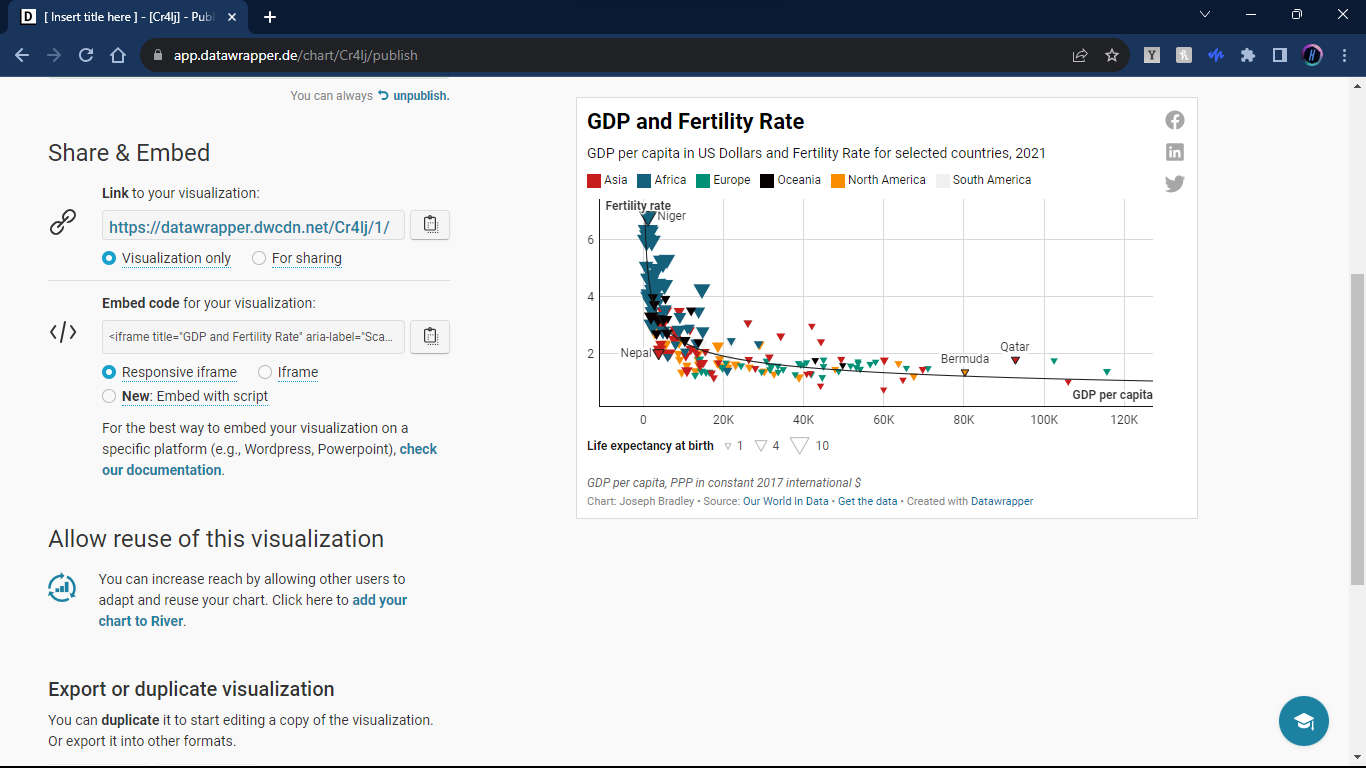Select New: Embed with script option
Viewport: 1366px width, 768px height.
point(110,396)
